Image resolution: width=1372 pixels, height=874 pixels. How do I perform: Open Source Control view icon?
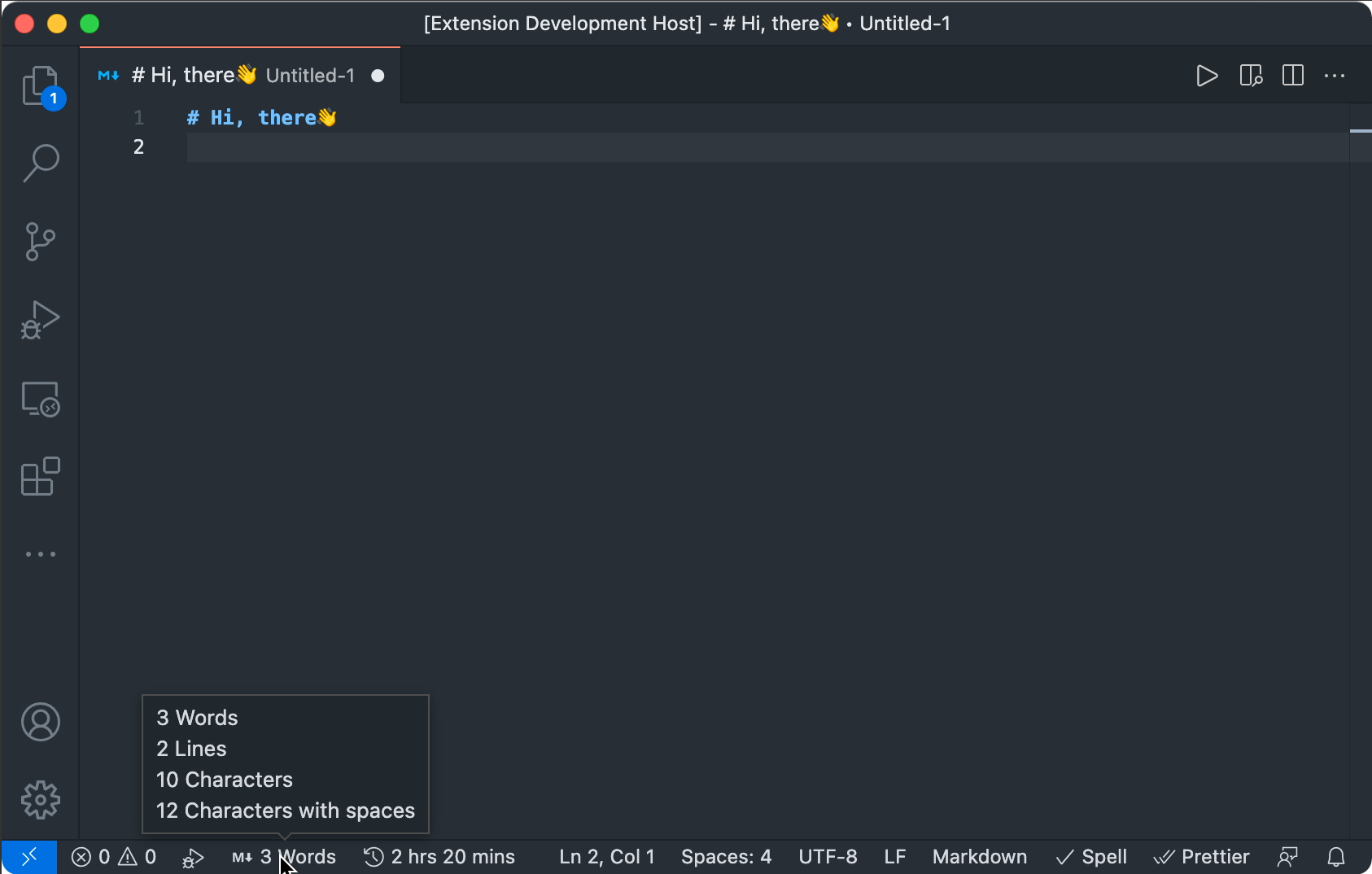[41, 242]
